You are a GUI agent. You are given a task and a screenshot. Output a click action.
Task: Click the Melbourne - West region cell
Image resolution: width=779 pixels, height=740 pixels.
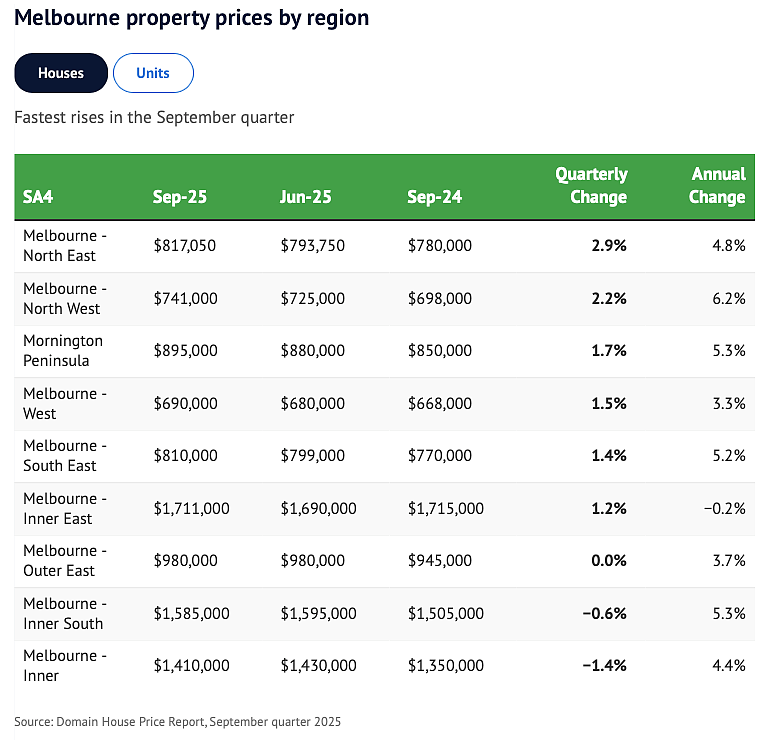click(x=65, y=404)
